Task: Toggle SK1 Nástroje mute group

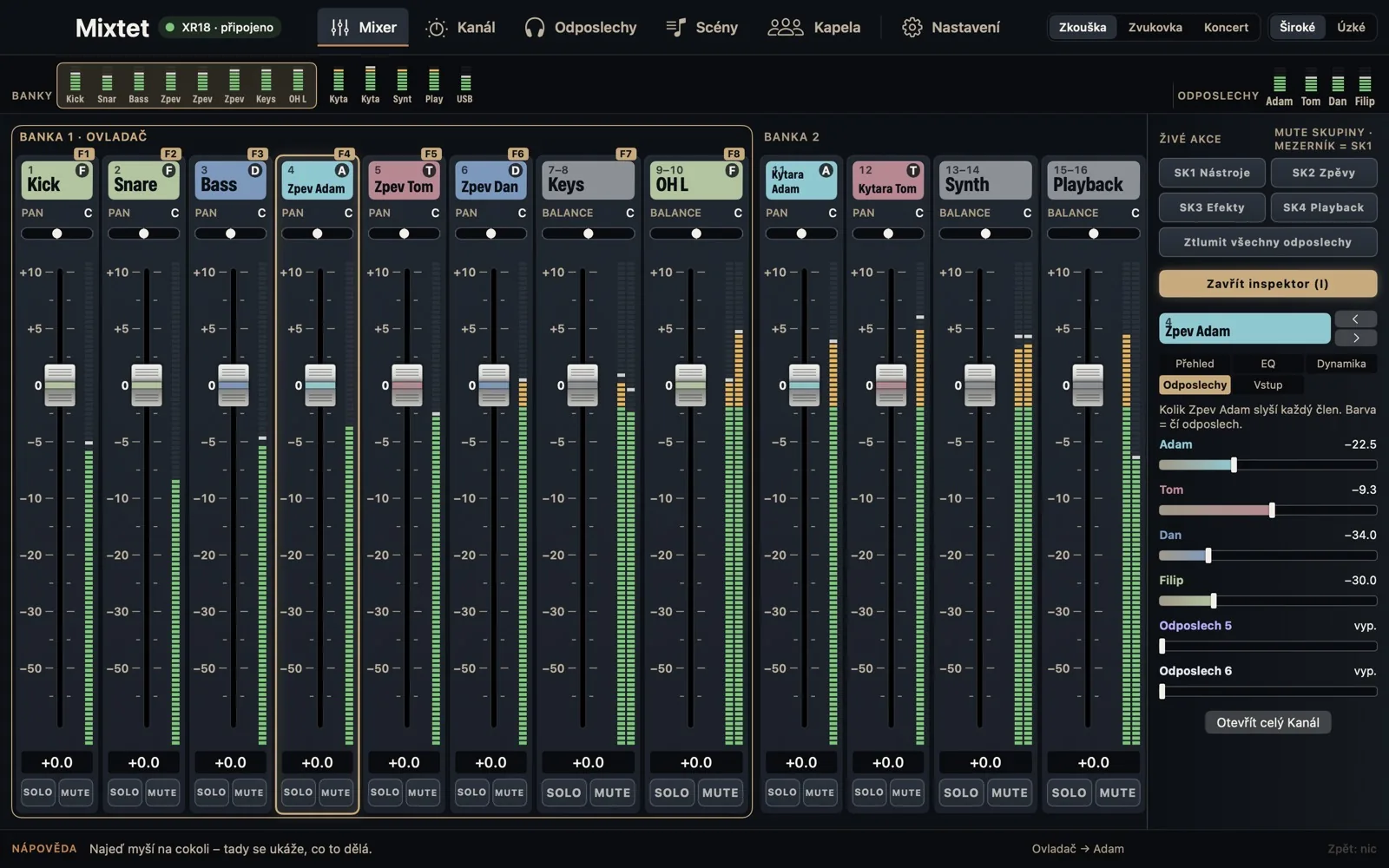Action: click(1212, 173)
